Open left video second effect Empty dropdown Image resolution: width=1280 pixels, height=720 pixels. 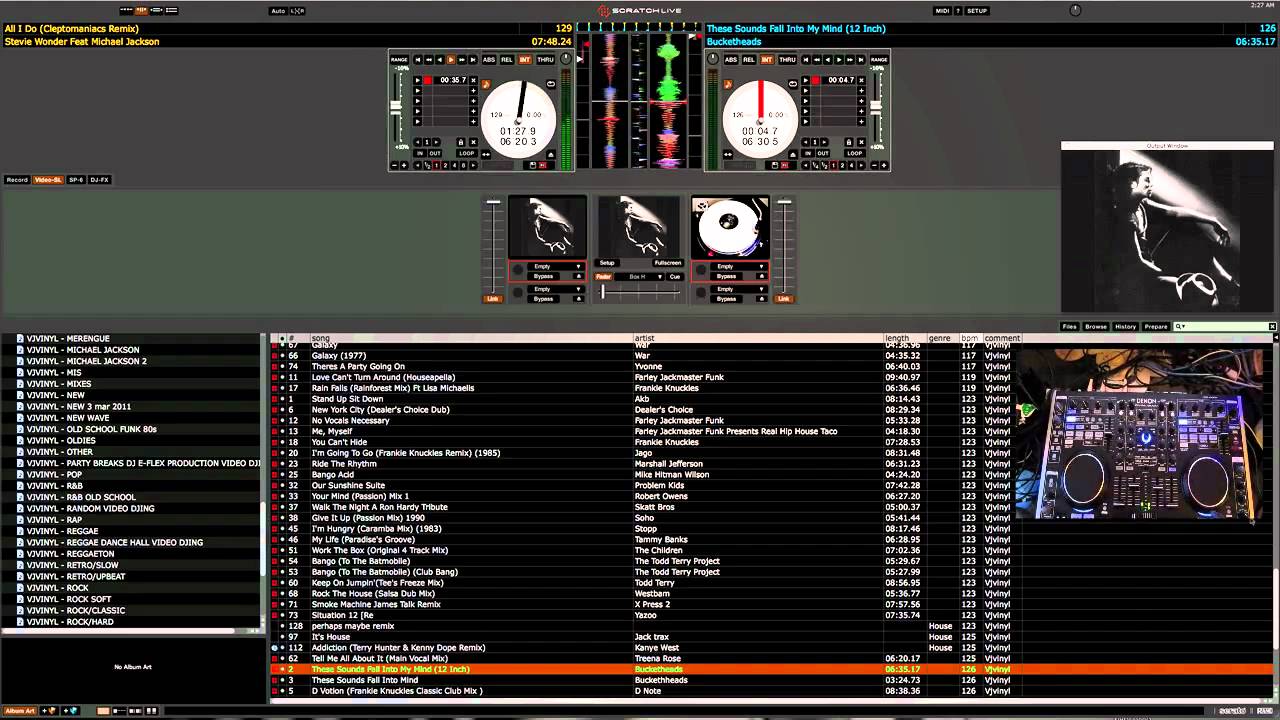(556, 289)
